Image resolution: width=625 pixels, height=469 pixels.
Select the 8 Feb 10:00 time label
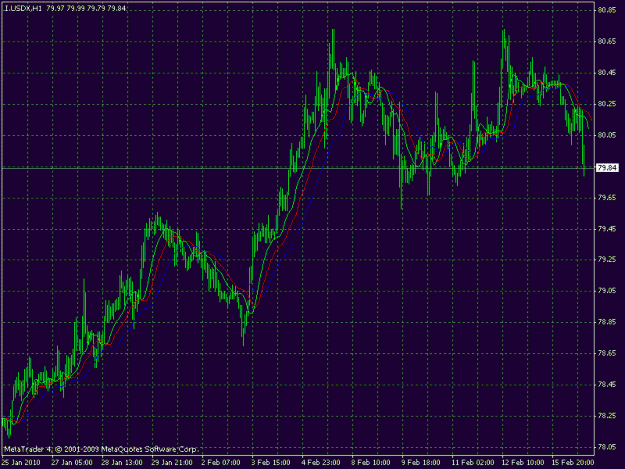tap(371, 463)
